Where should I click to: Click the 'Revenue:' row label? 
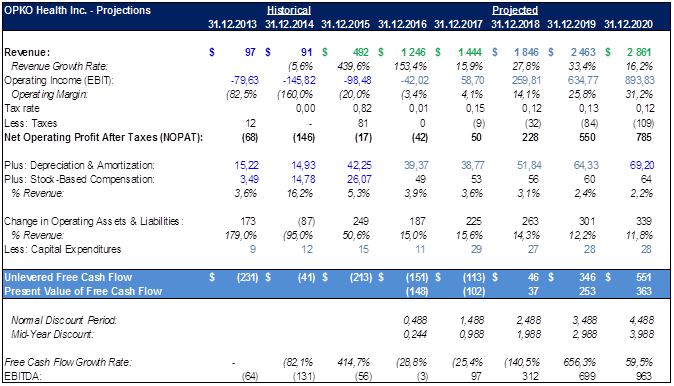pos(27,52)
